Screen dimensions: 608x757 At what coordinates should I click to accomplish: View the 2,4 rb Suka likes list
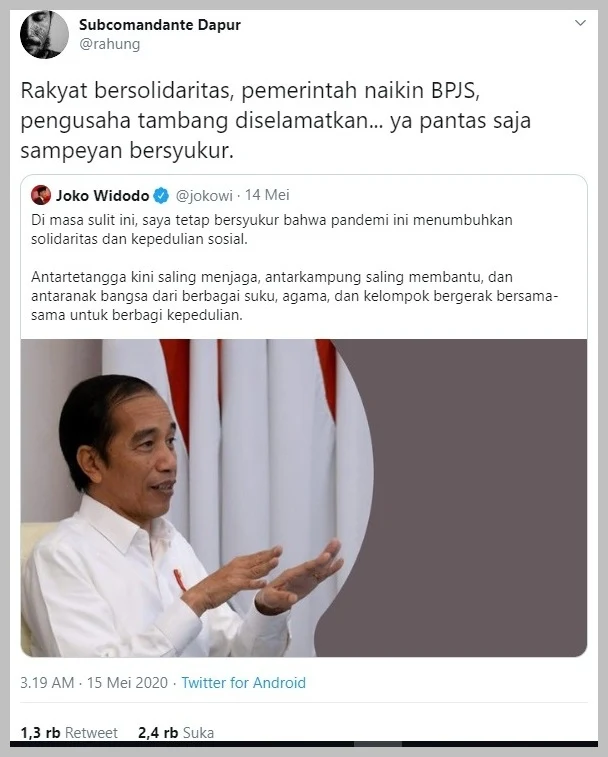point(176,733)
